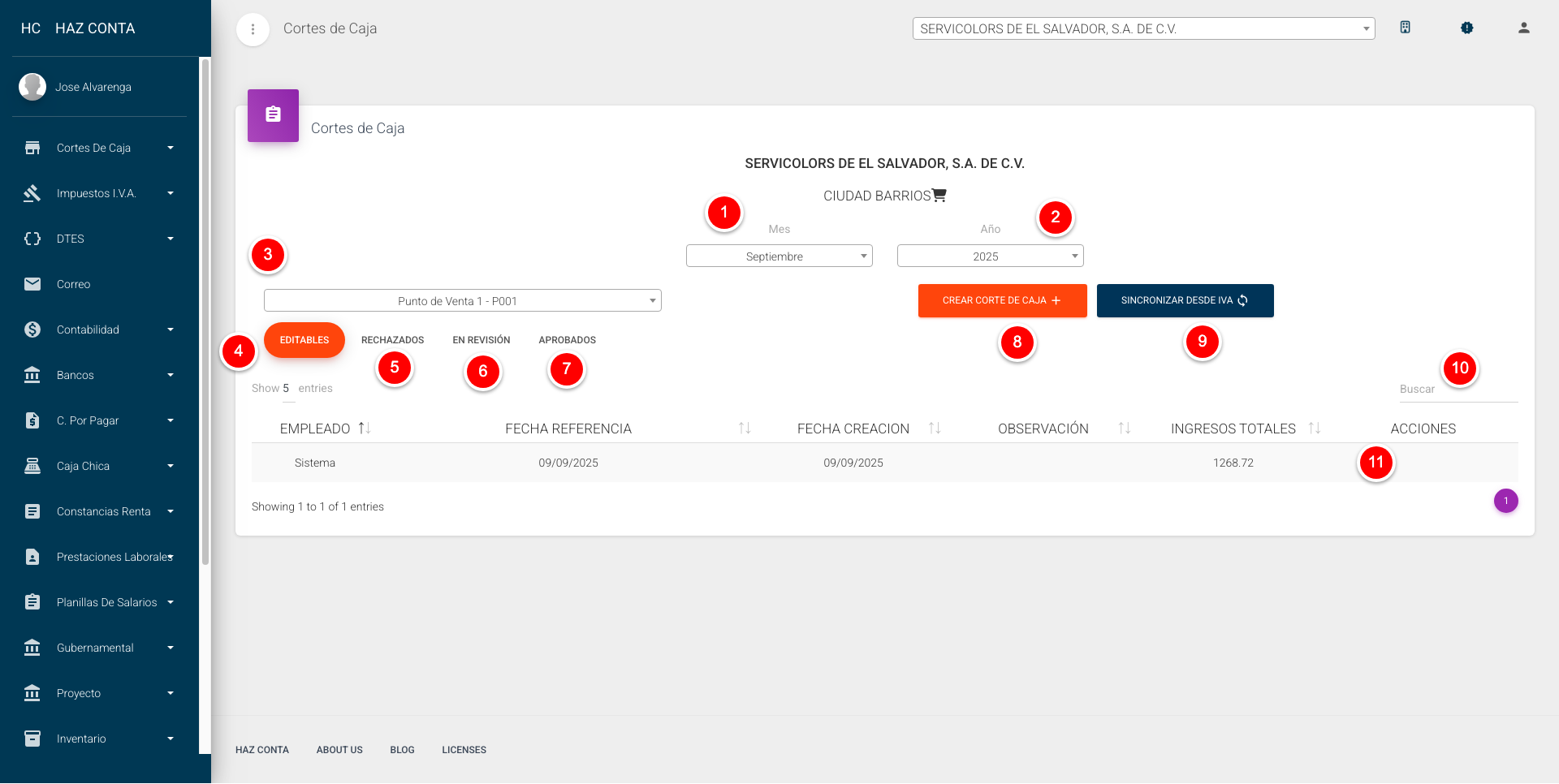Click Jose Alvarenga's avatar
This screenshot has width=1559, height=784.
pyautogui.click(x=32, y=87)
